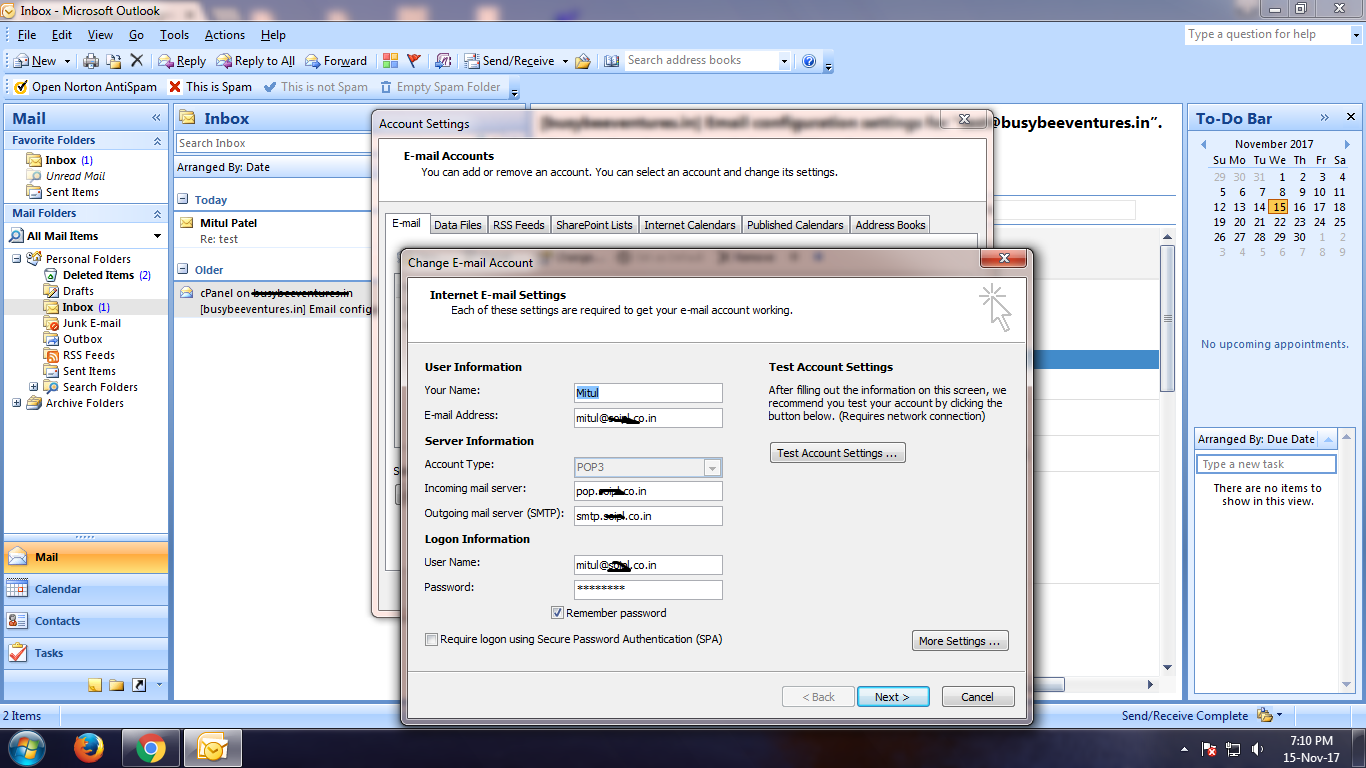
Task: Collapse the Mail Folders section
Action: [x=157, y=214]
